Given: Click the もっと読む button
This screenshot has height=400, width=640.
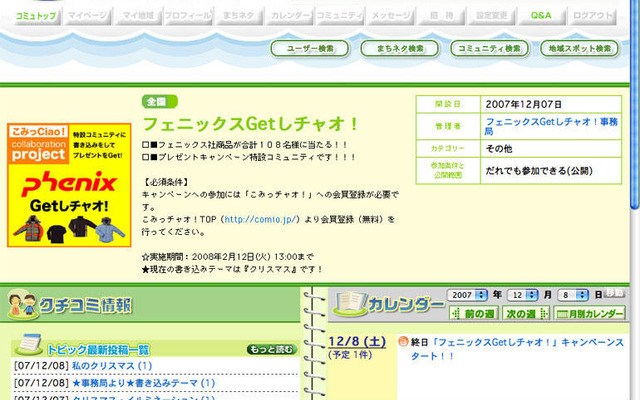Looking at the screenshot, I should pyautogui.click(x=271, y=349).
